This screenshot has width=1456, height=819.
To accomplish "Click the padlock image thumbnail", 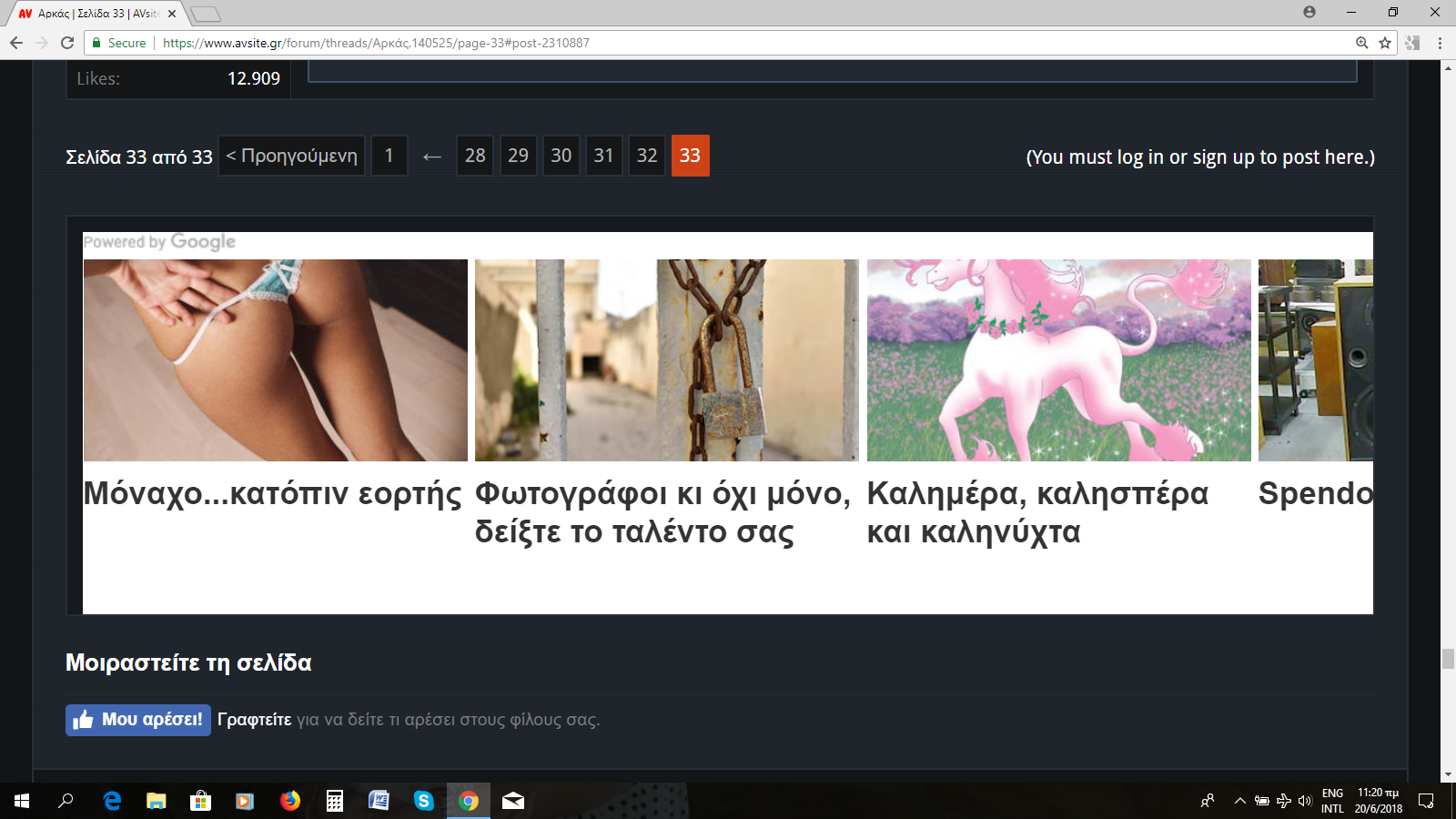I will coord(666,360).
